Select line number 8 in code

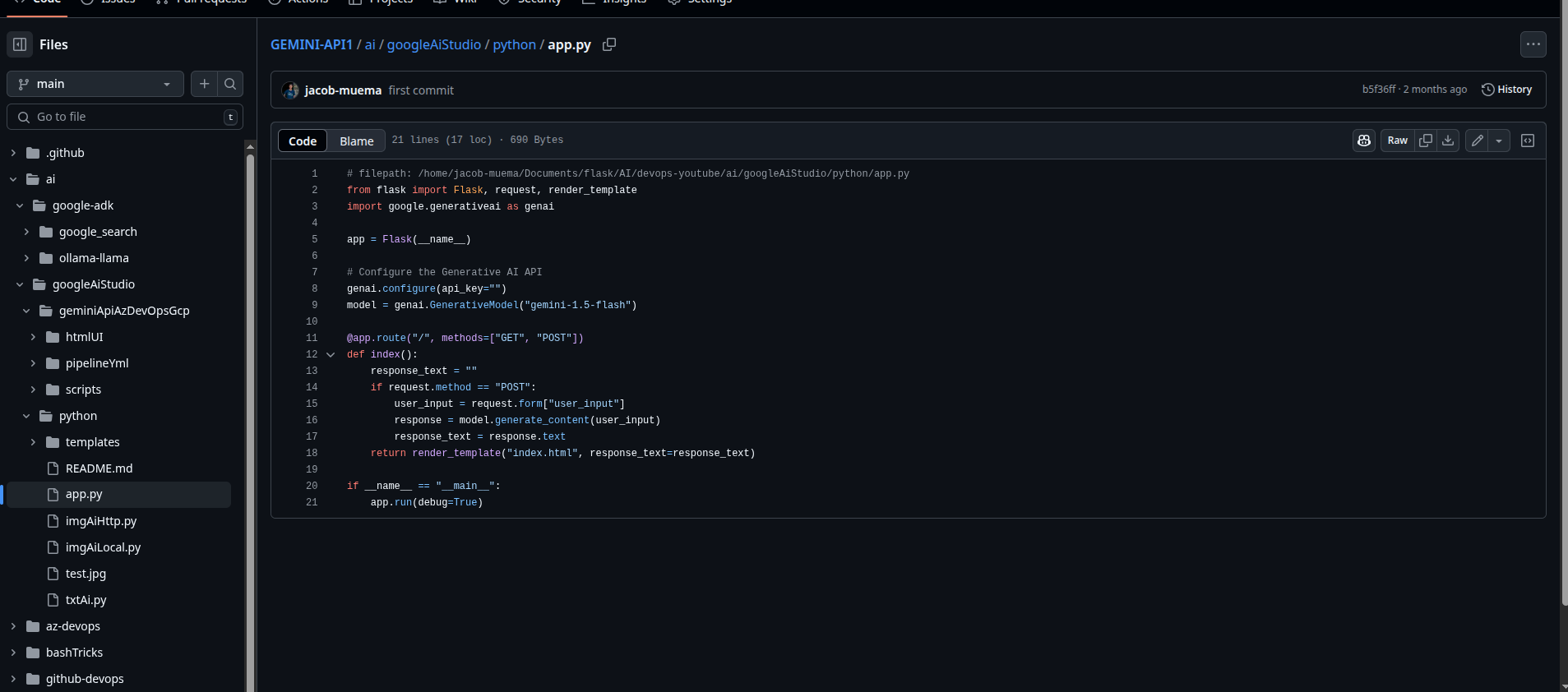[x=314, y=288]
